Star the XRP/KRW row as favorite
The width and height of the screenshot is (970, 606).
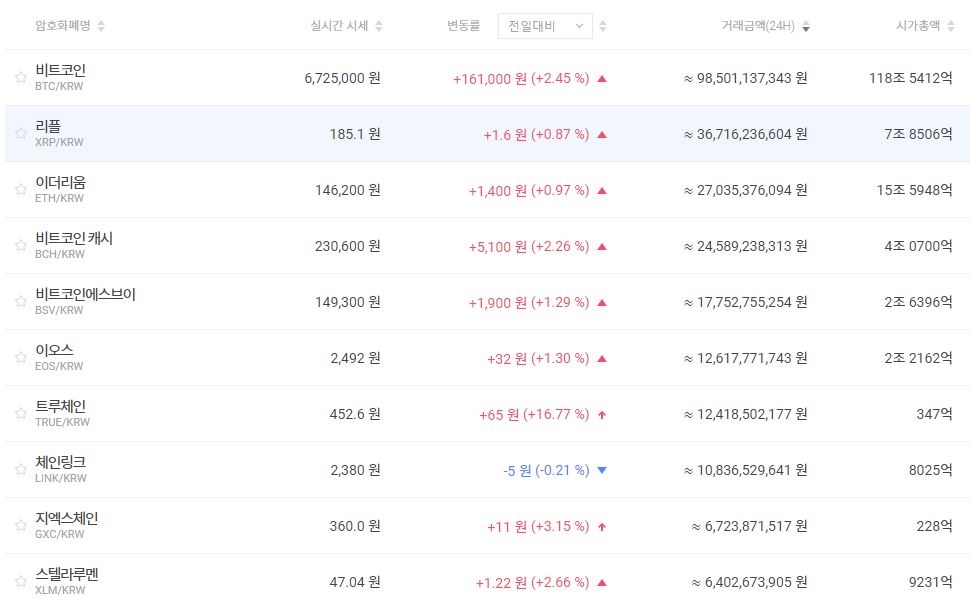(x=20, y=133)
